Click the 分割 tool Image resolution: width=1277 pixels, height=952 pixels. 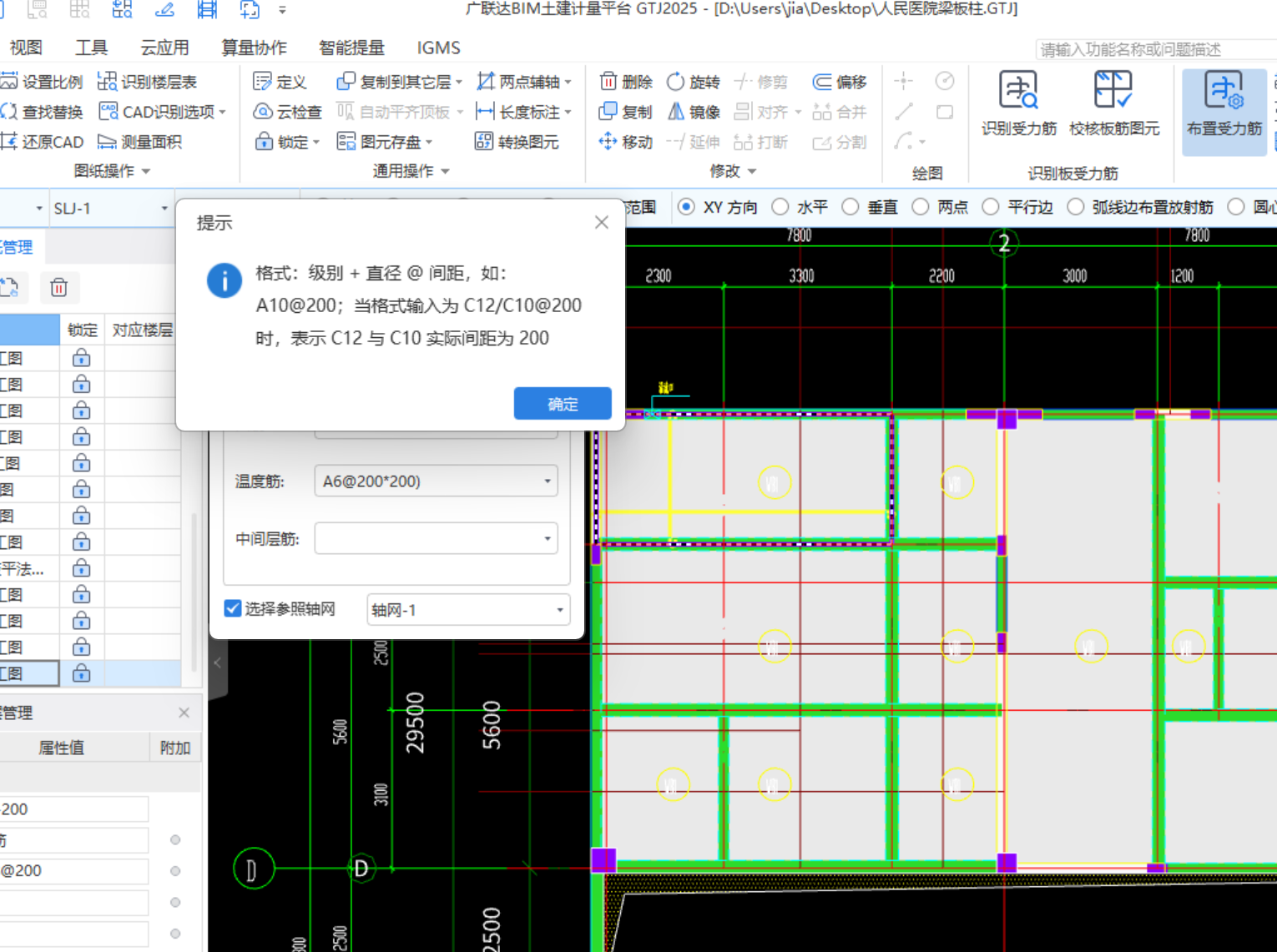(840, 142)
